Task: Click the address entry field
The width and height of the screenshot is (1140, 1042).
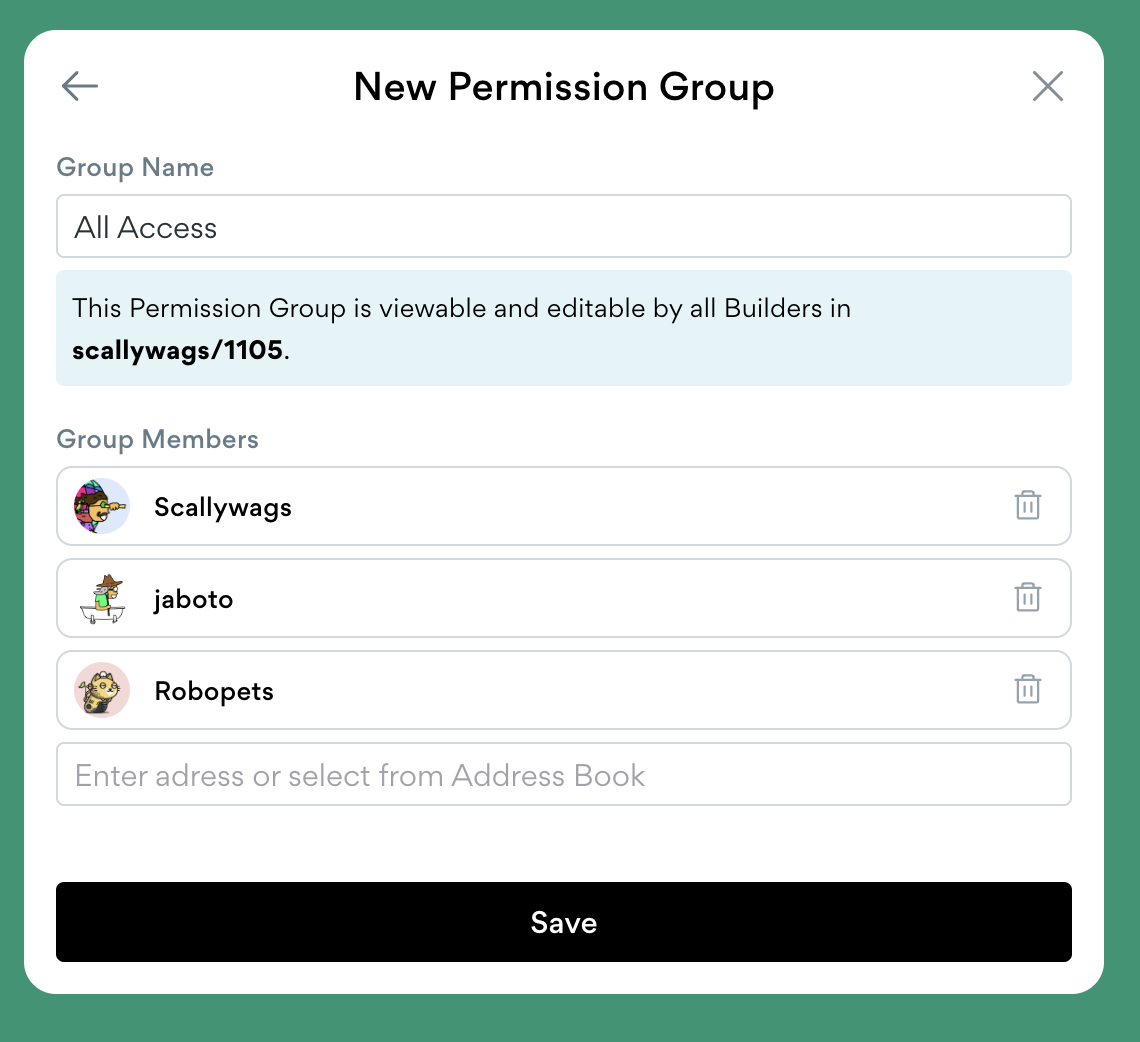Action: click(564, 775)
